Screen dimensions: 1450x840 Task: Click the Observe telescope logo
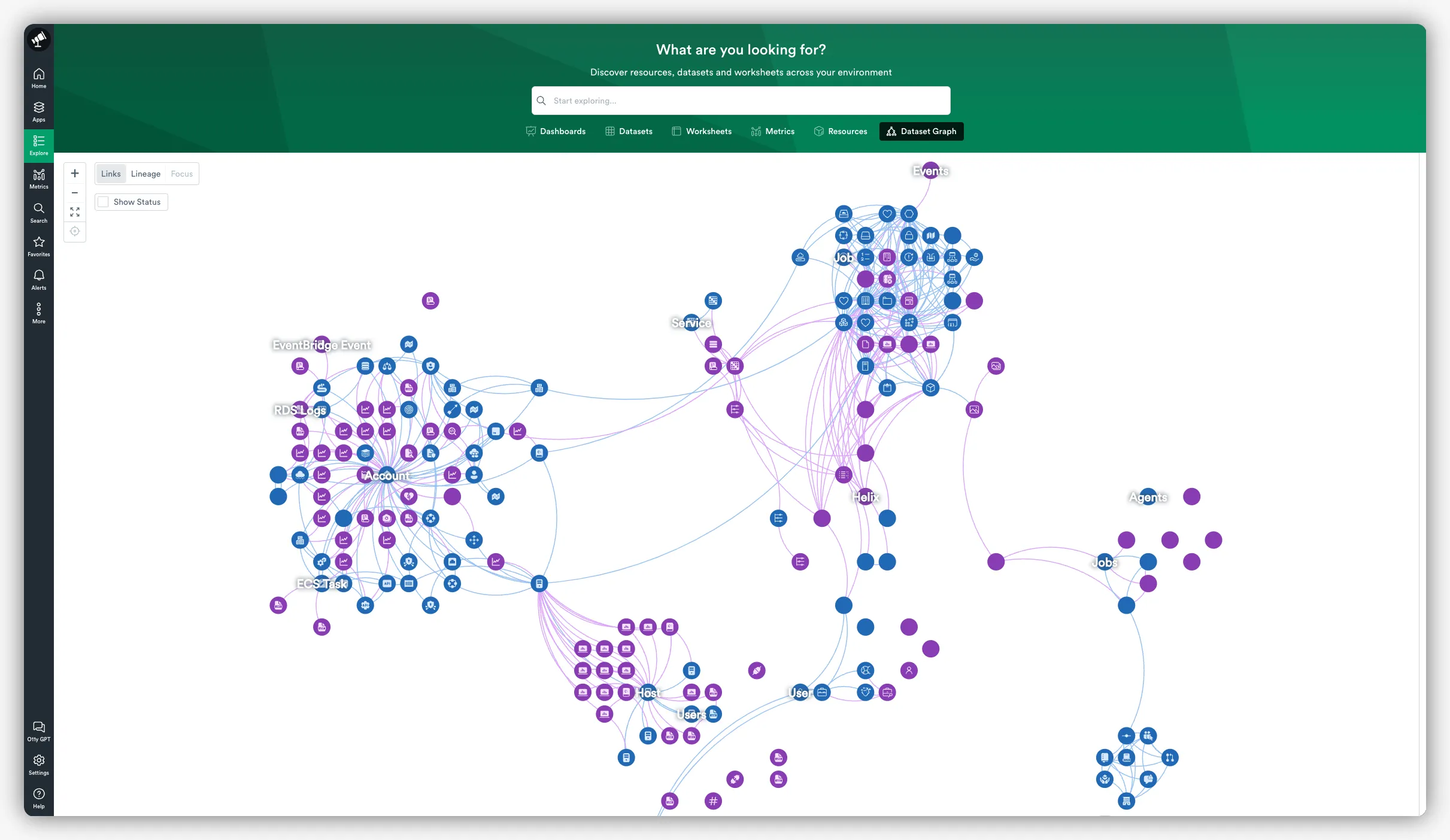39,40
